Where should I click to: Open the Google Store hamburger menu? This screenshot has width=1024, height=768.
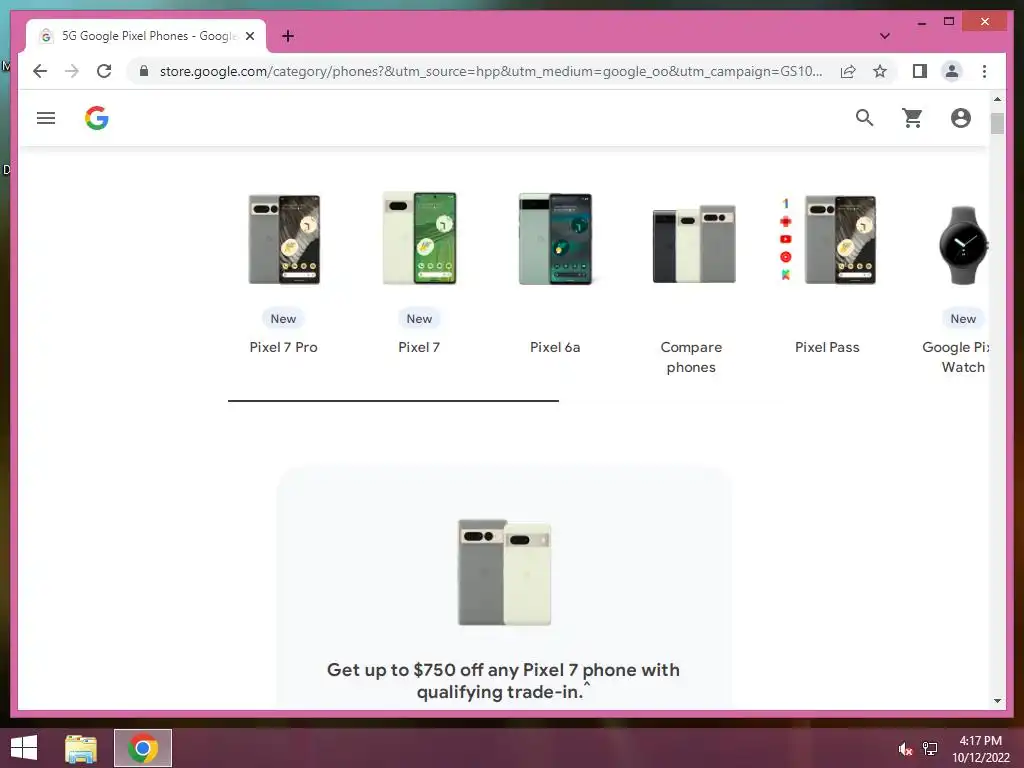[46, 118]
